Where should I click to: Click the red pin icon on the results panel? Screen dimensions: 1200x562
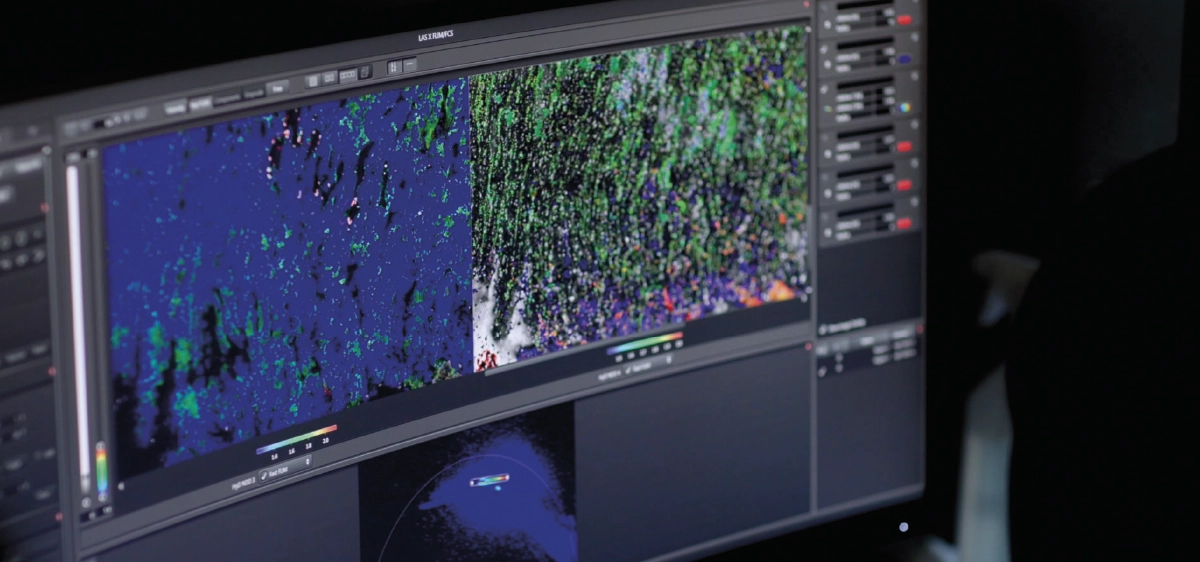pos(808,346)
